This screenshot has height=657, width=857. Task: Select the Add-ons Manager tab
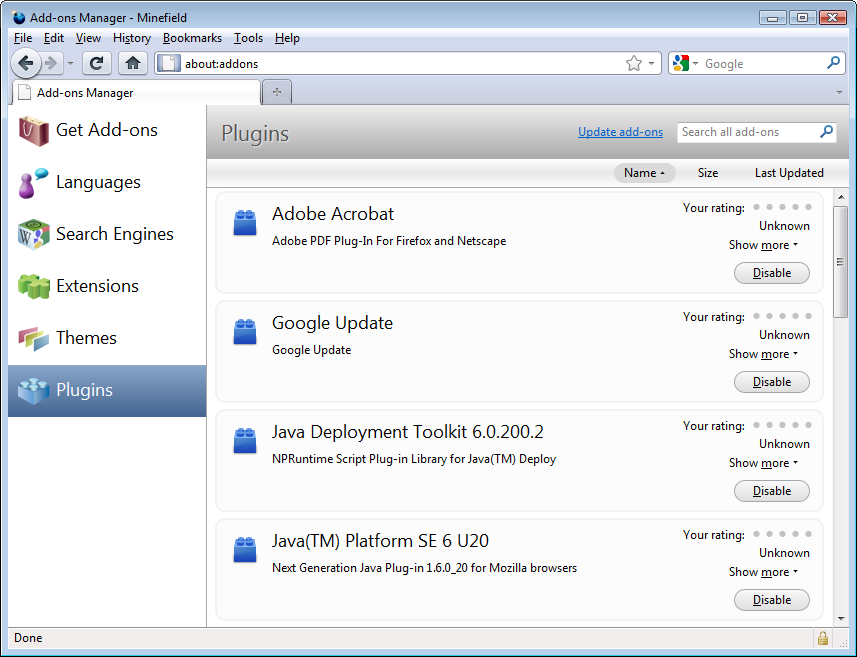[x=136, y=92]
